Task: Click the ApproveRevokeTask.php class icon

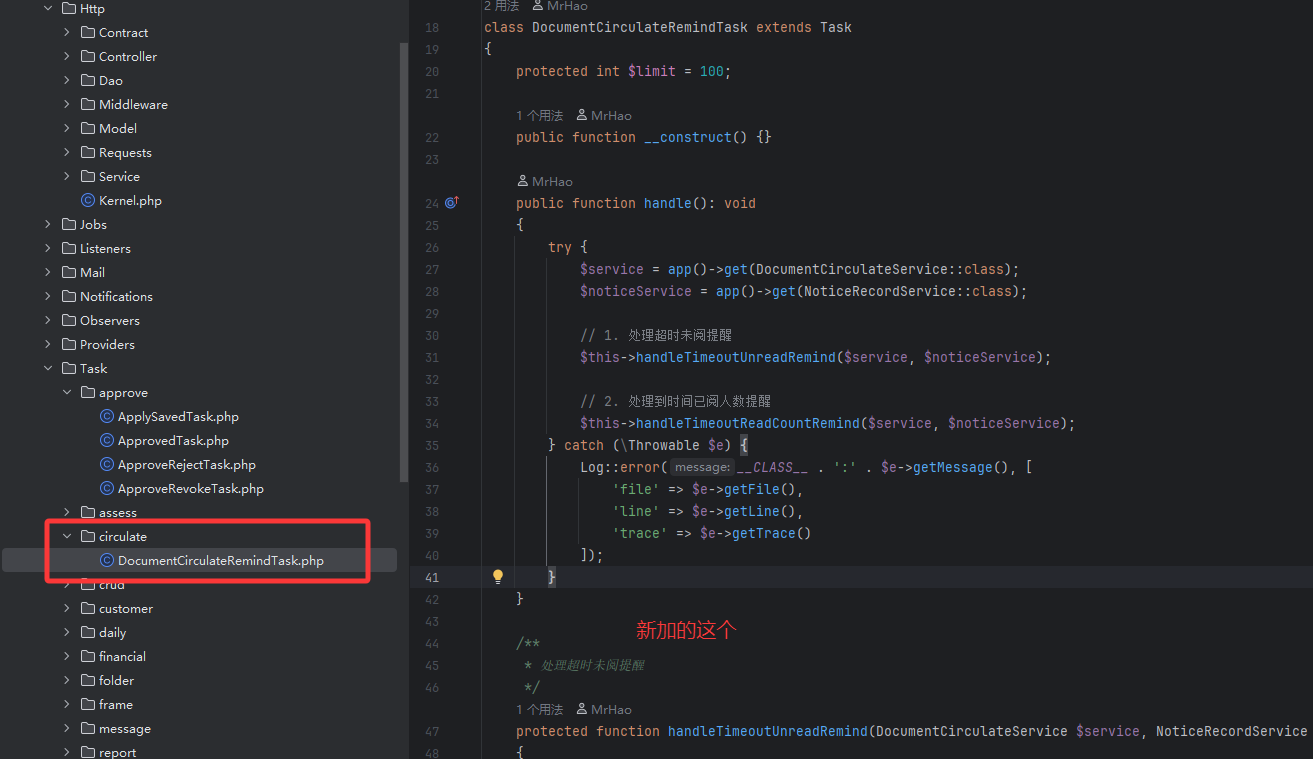Action: pyautogui.click(x=107, y=489)
